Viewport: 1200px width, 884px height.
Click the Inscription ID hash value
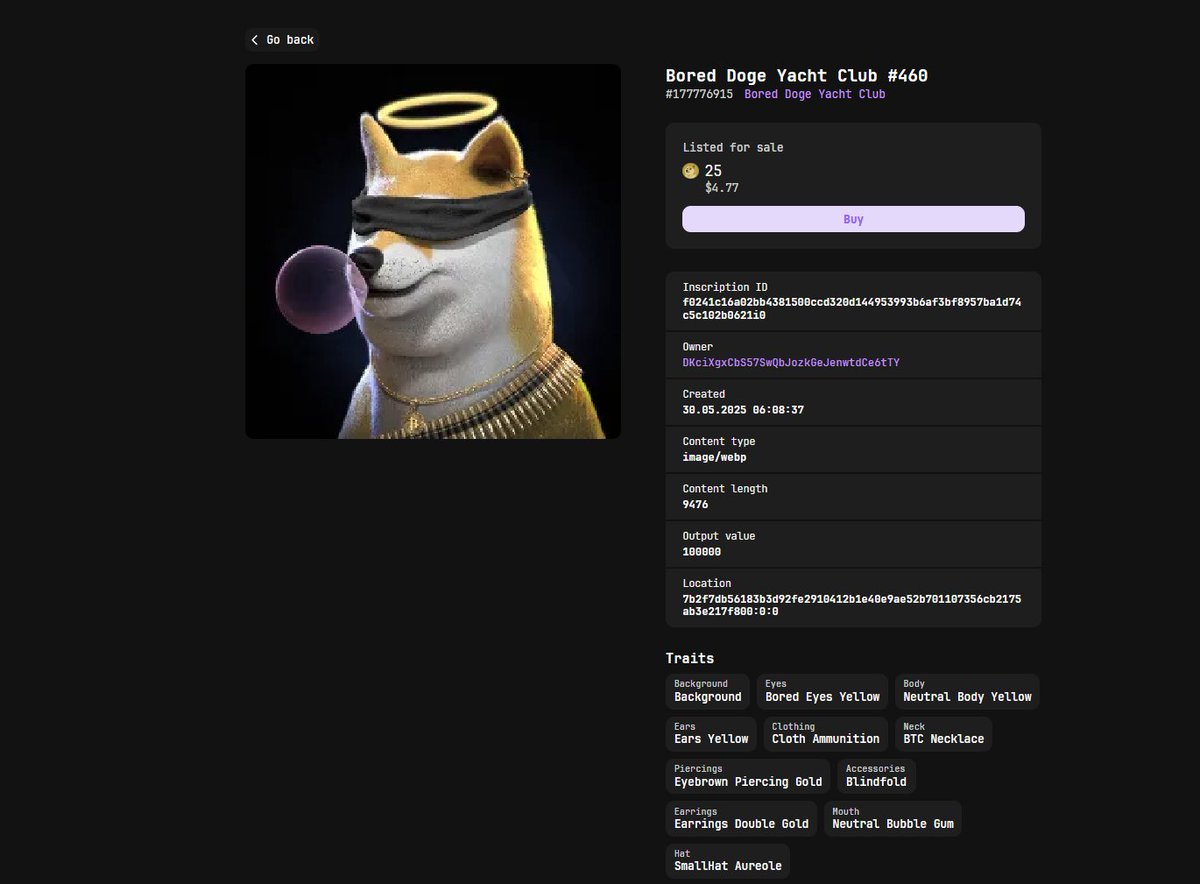coord(851,308)
